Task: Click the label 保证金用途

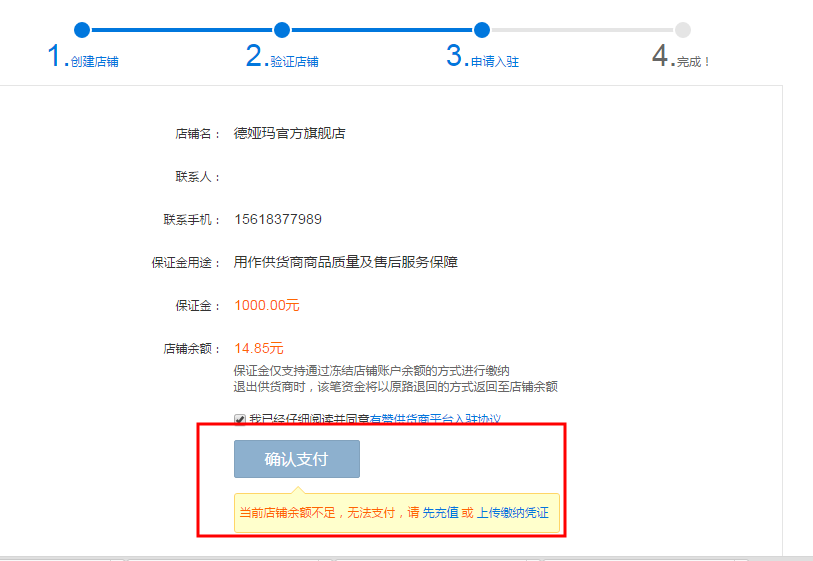Action: (x=185, y=263)
